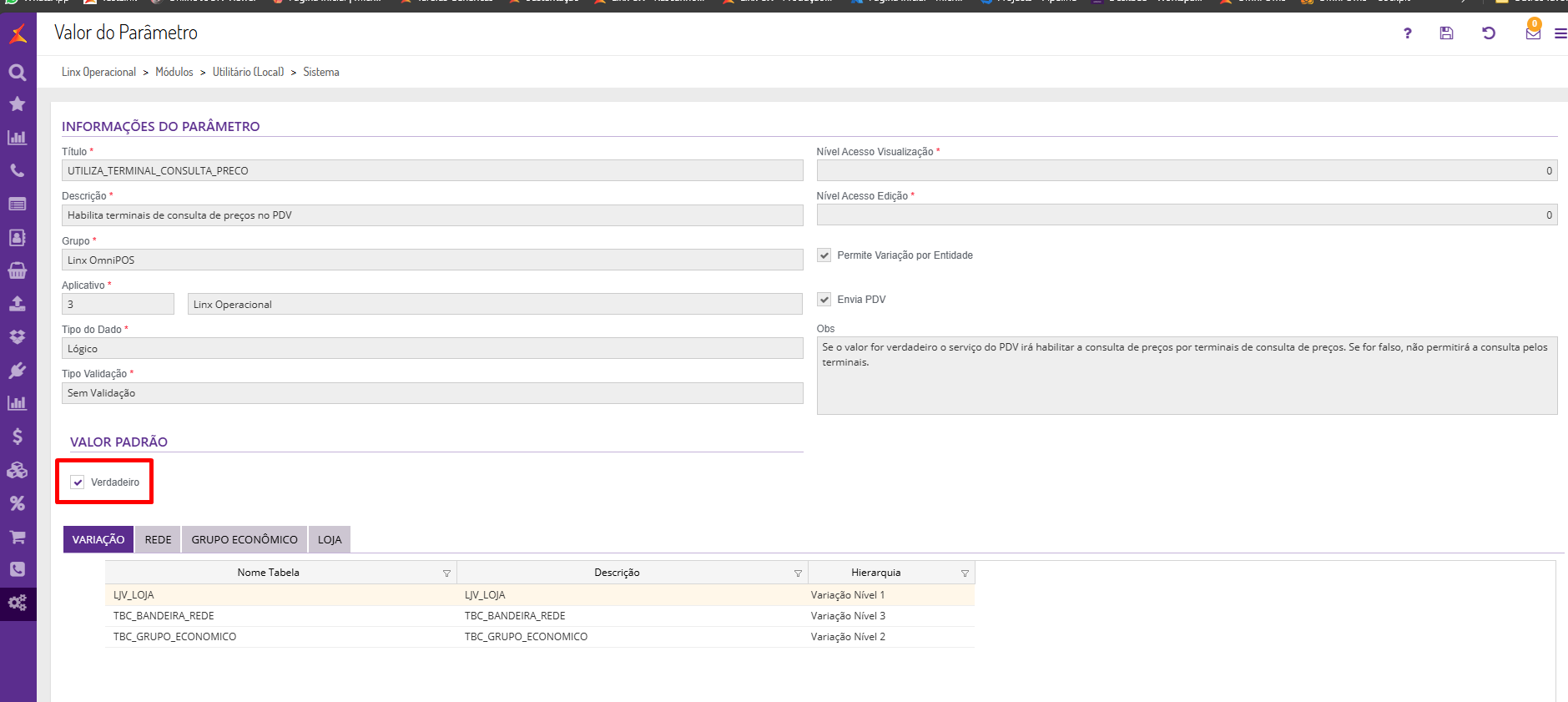
Task: Open filter dropdown on Nome Tabela column
Action: pos(446,573)
